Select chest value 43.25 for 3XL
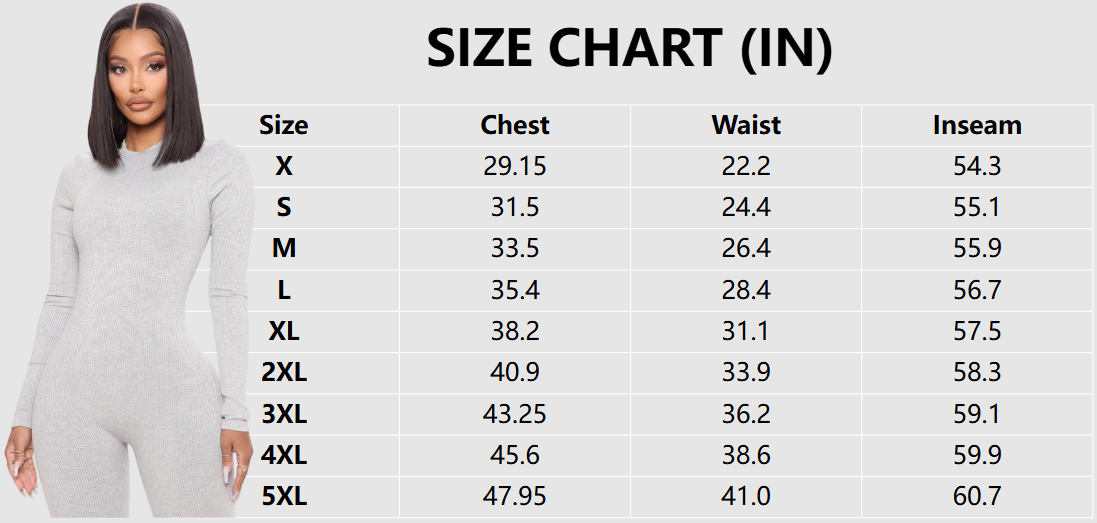The width and height of the screenshot is (1097, 523). (x=515, y=414)
